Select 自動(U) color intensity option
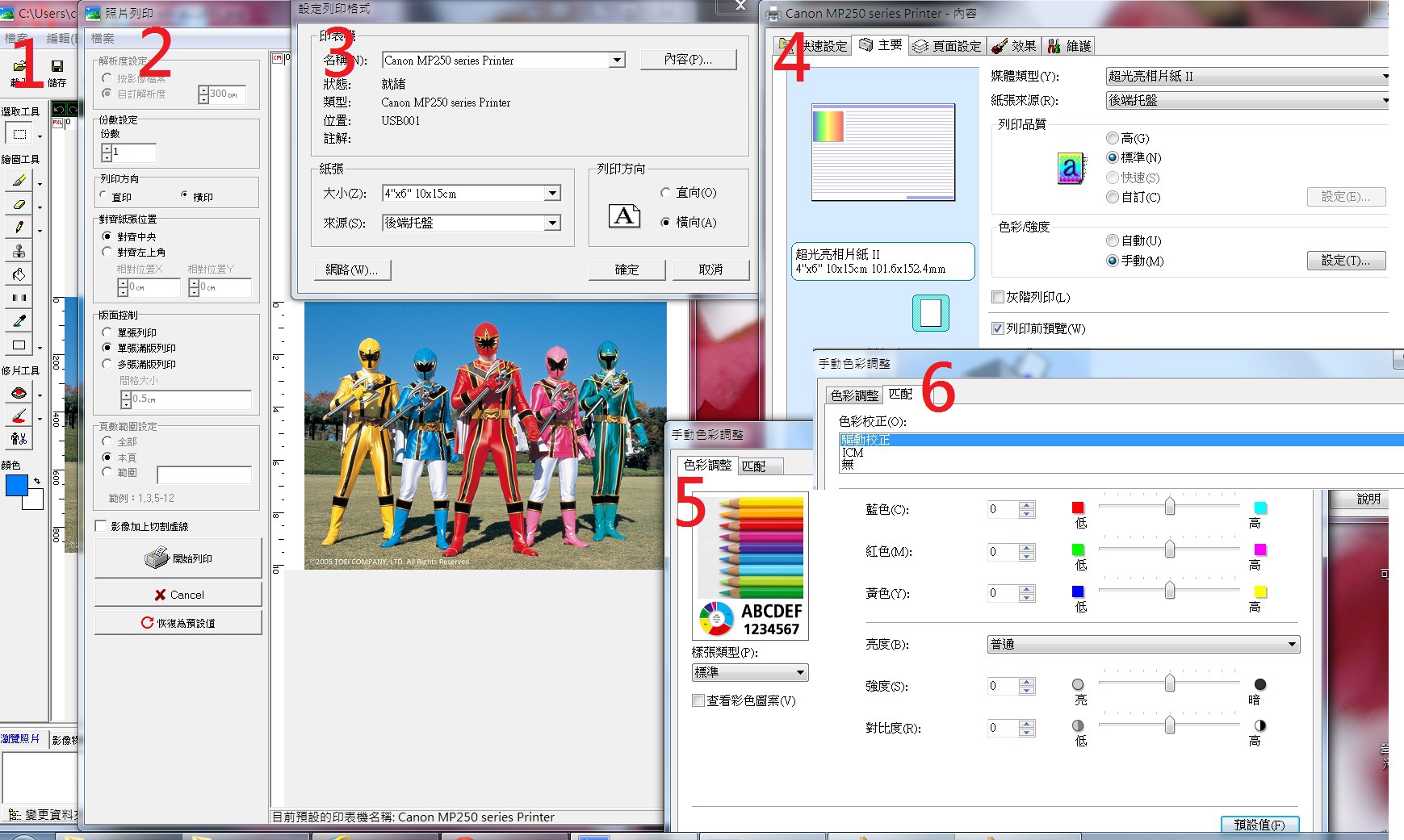Viewport: 1404px width, 840px height. (x=1113, y=240)
